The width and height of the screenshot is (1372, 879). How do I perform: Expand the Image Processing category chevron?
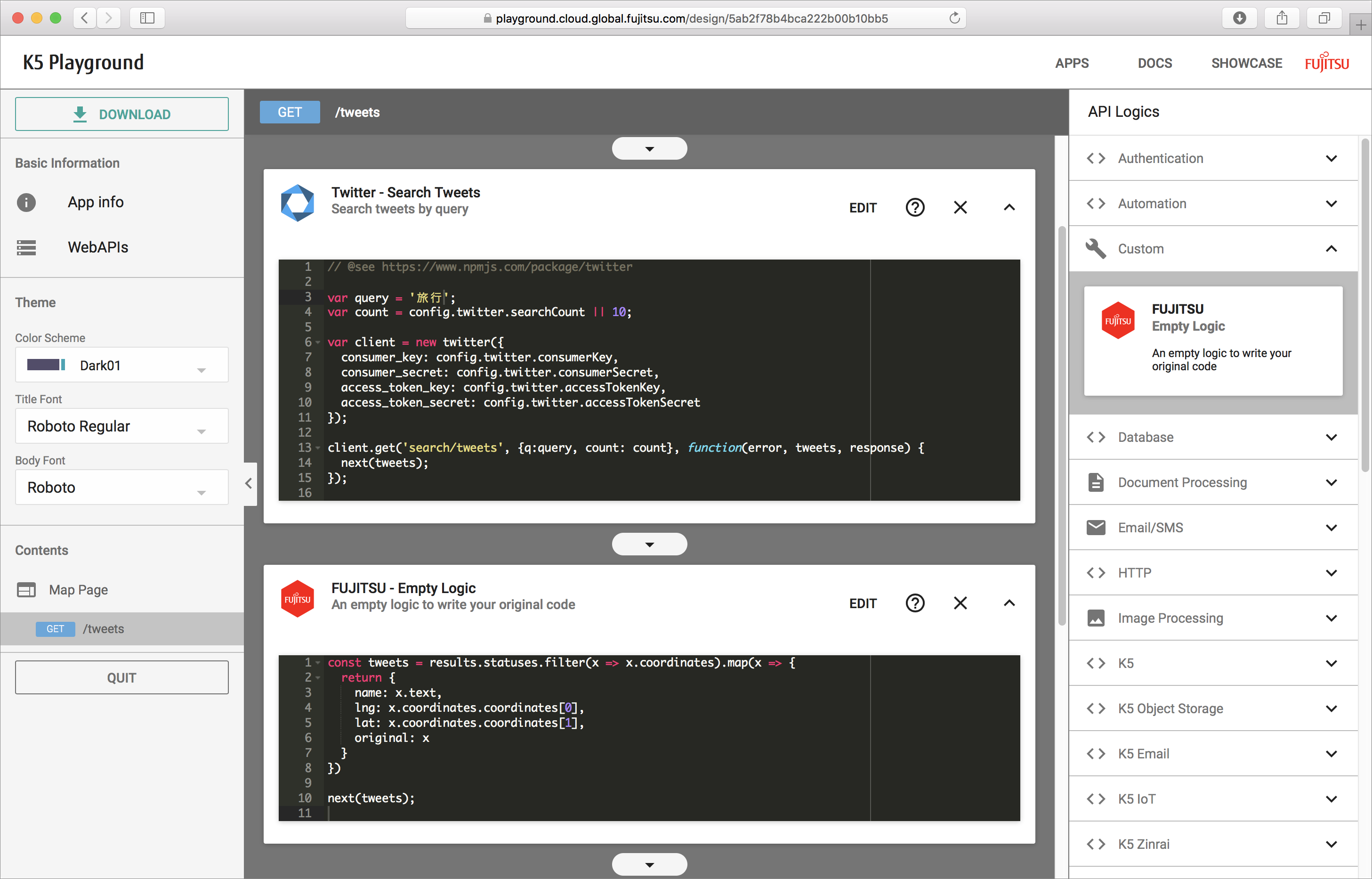point(1331,618)
